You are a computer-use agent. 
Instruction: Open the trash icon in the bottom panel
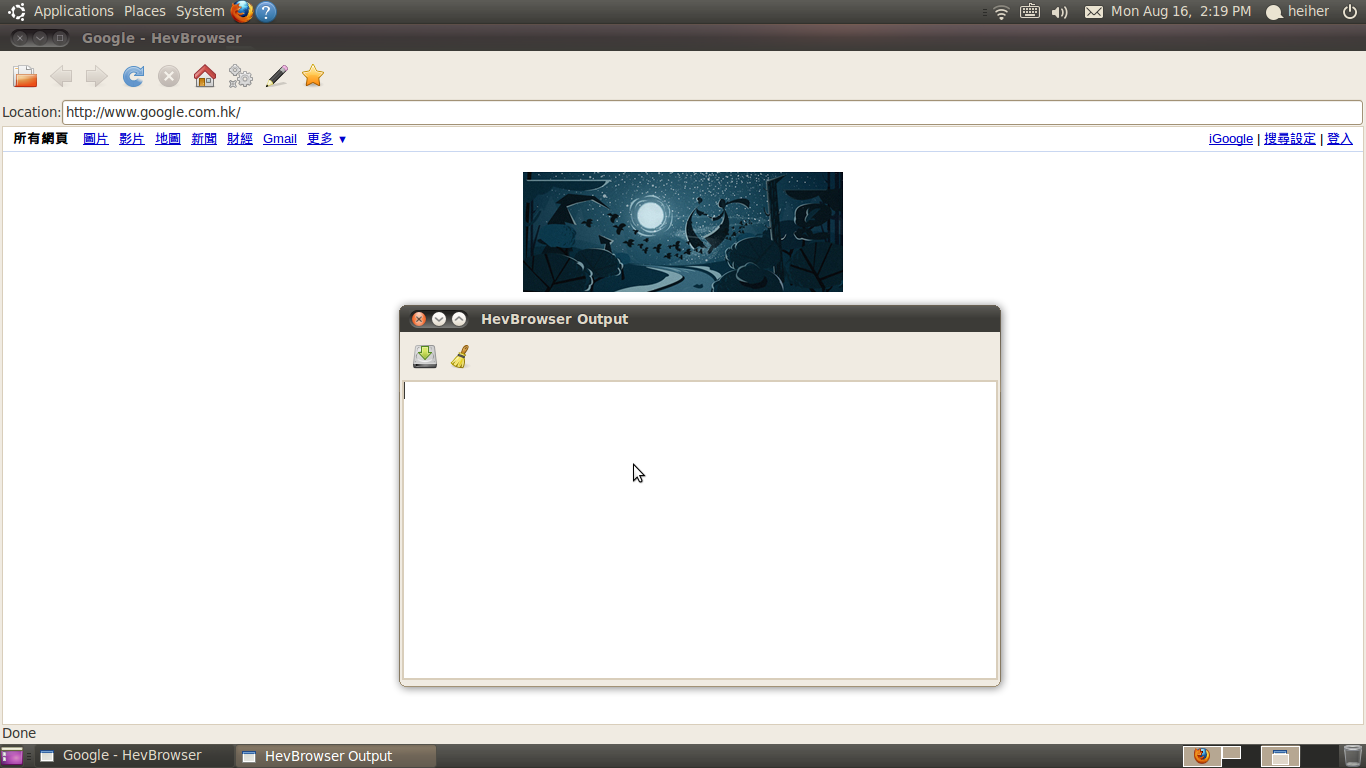click(x=1352, y=756)
